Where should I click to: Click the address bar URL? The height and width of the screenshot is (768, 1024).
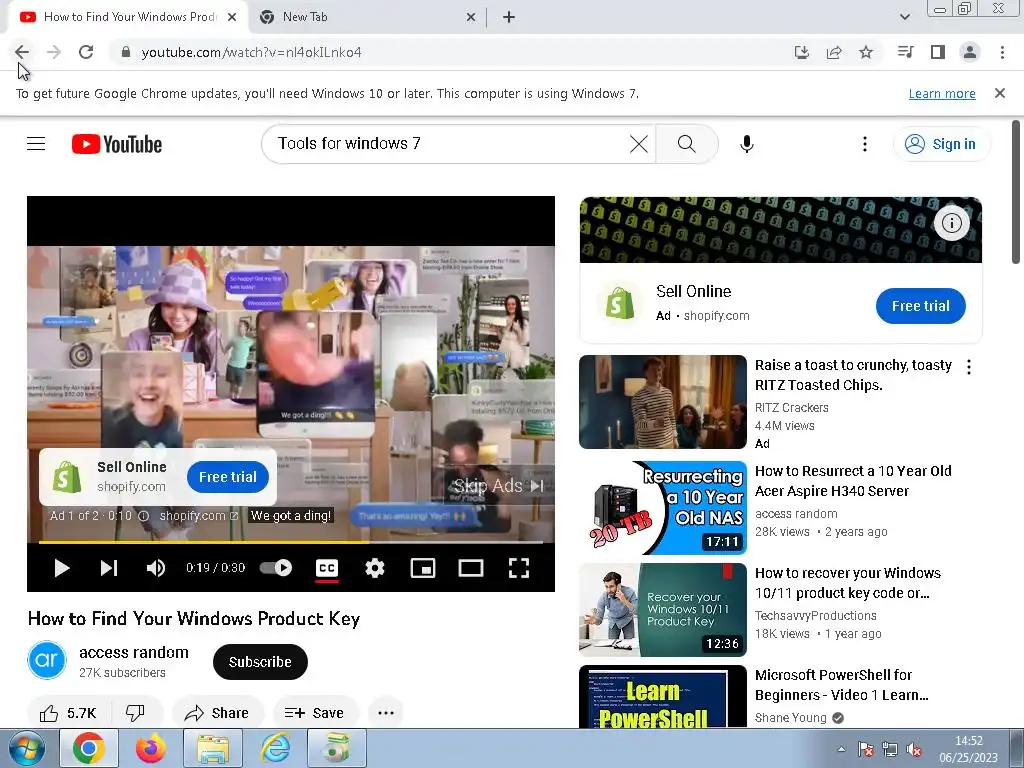pyautogui.click(x=251, y=52)
